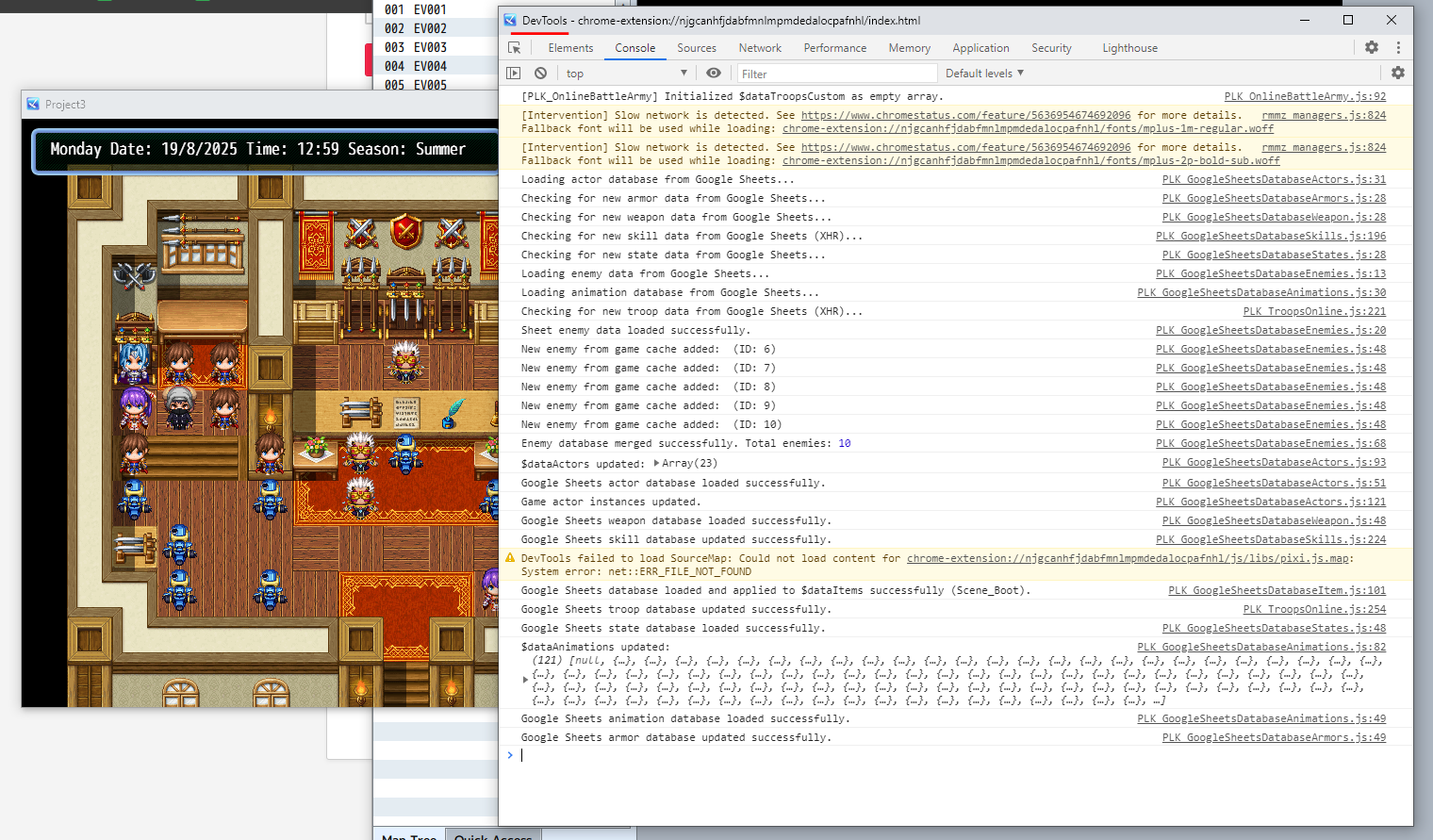Create a live expression with eye icon
This screenshot has width=1433, height=840.
point(714,73)
